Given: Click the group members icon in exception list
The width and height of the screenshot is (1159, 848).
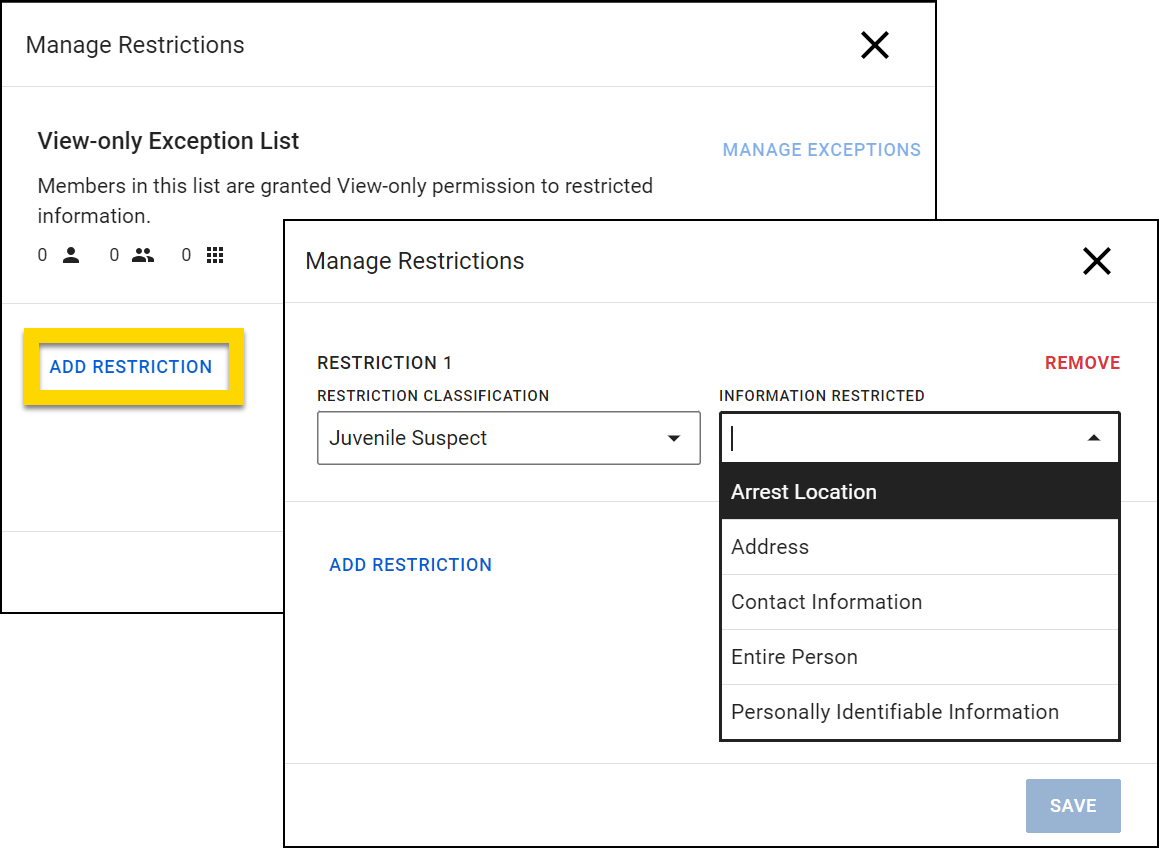Looking at the screenshot, I should click(143, 256).
